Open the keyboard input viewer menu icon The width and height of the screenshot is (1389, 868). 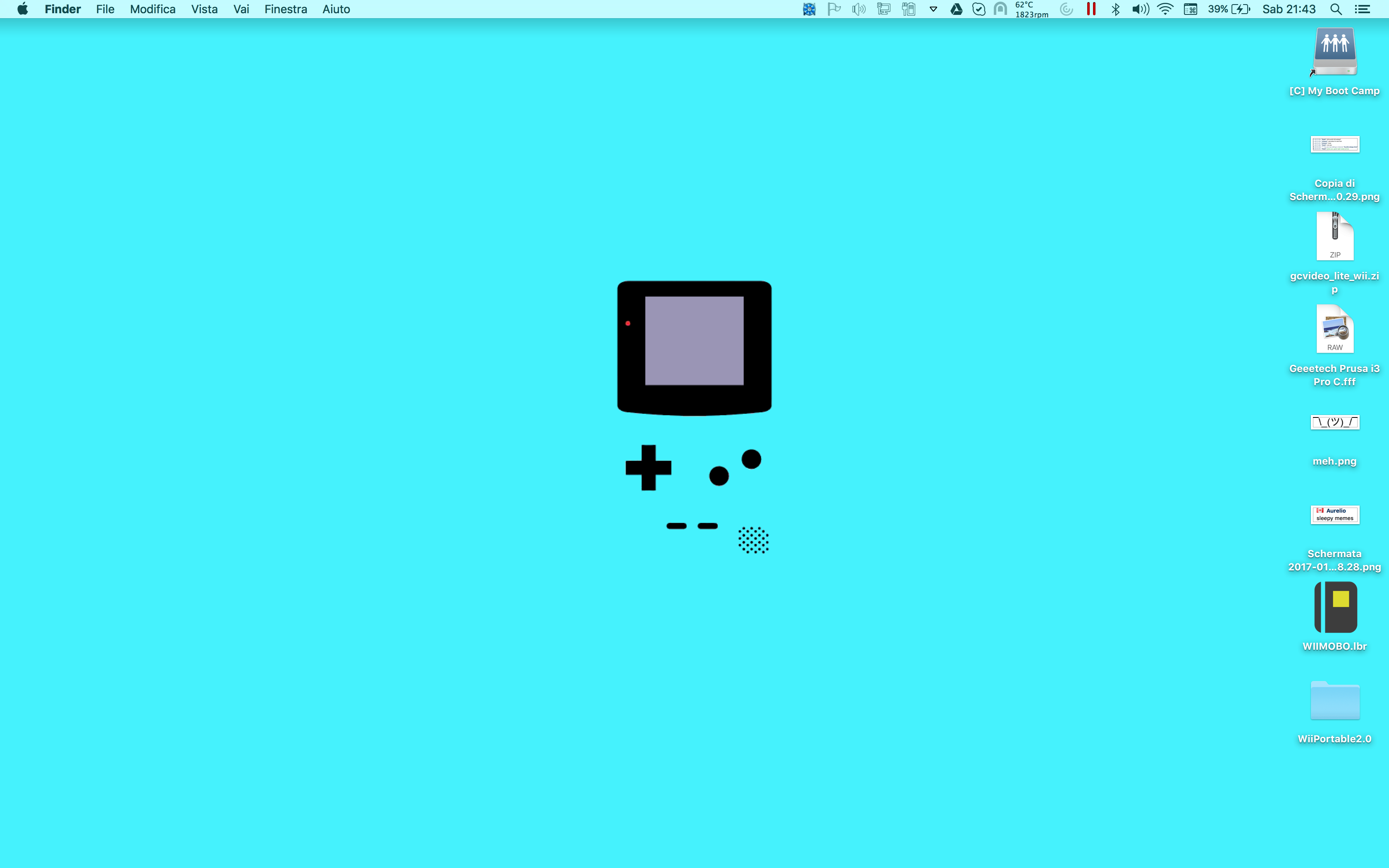1191,9
